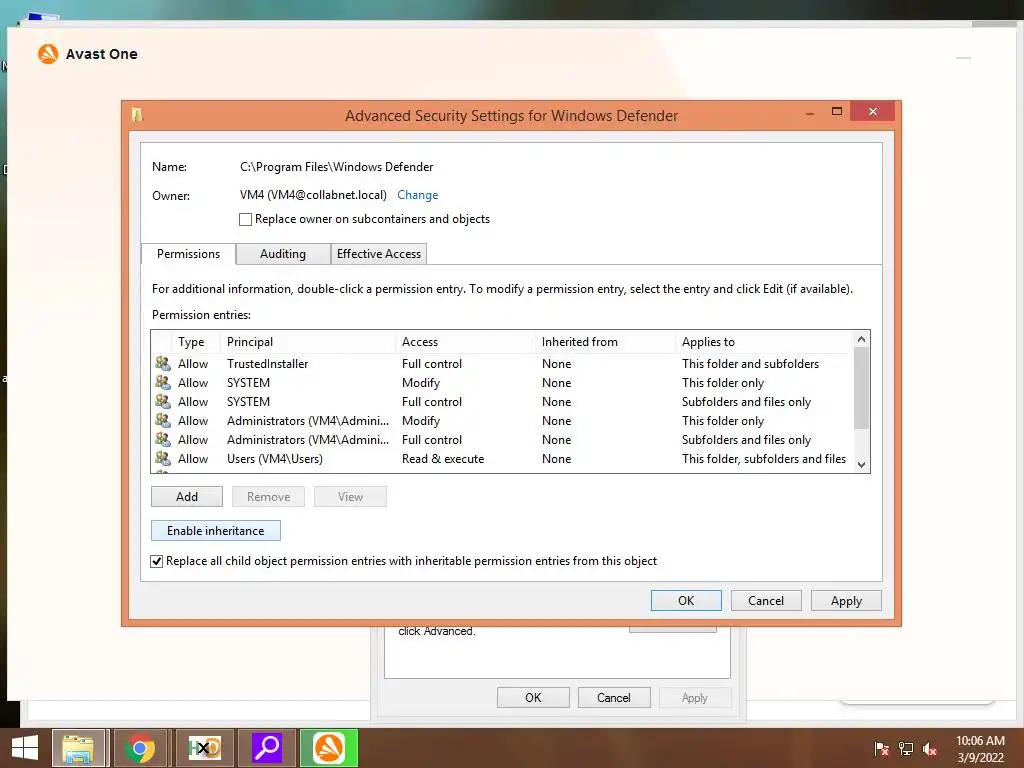Switch to Avast One from the taskbar
This screenshot has height=768, width=1024.
[328, 748]
